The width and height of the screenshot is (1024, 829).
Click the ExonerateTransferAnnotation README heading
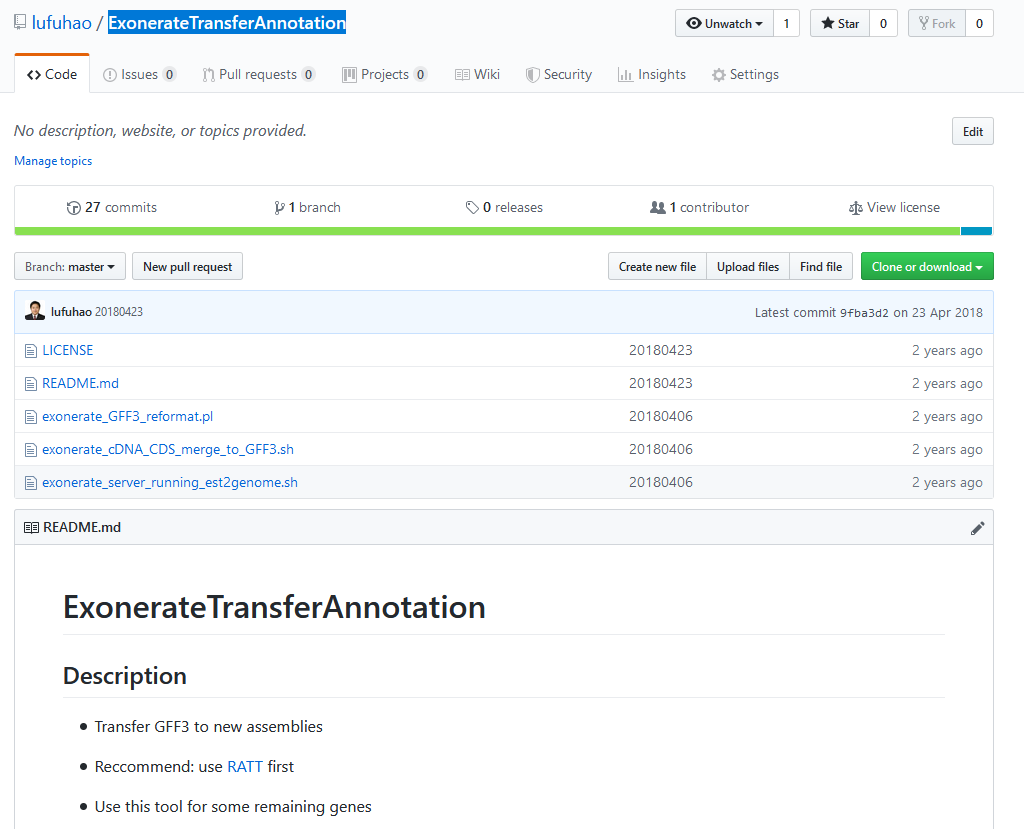coord(274,607)
